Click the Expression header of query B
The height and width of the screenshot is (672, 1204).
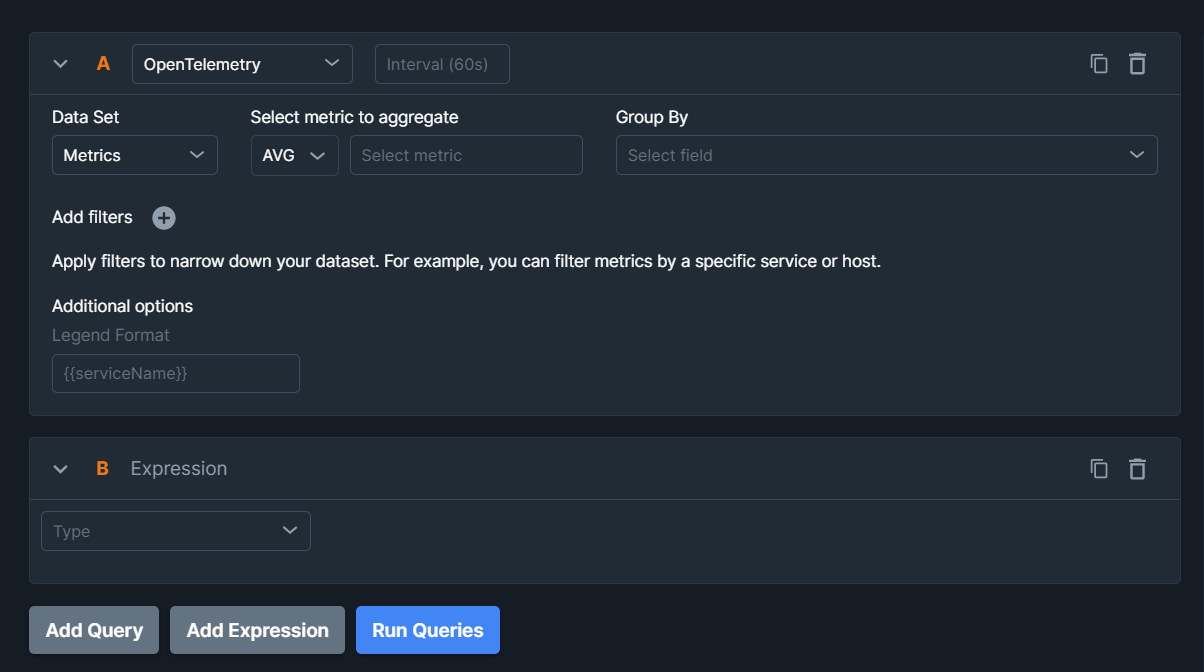click(x=179, y=468)
